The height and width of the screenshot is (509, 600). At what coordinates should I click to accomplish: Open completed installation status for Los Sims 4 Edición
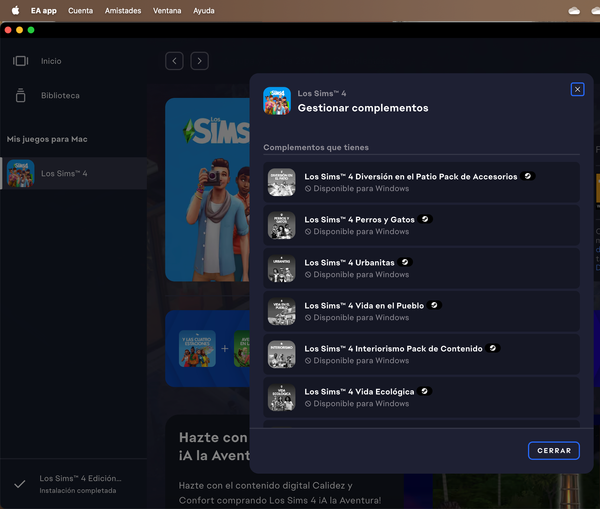[x=75, y=484]
